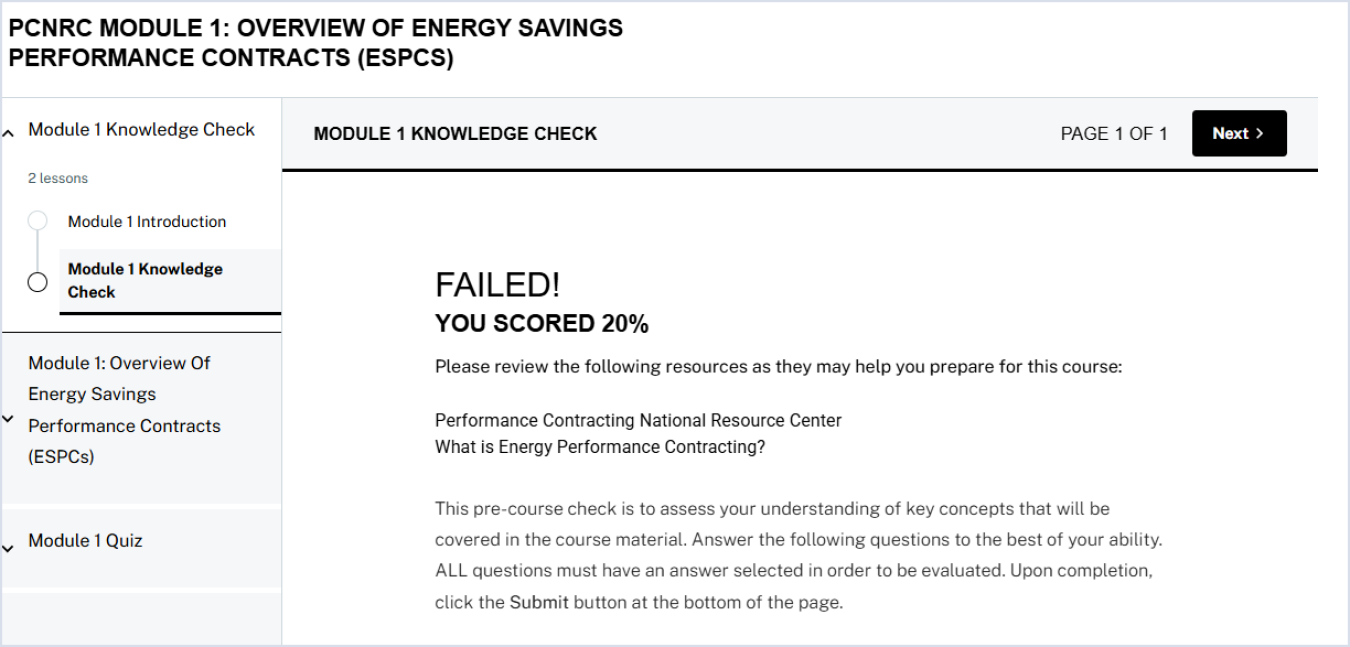Click the PCNRC Module 1 course title
The height and width of the screenshot is (647, 1350).
tap(316, 43)
